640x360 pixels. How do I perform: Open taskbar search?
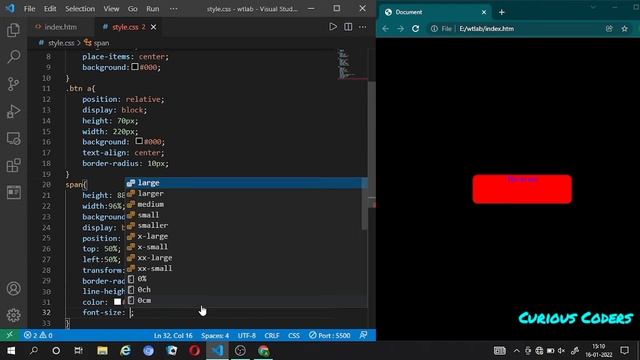[x=34, y=351]
